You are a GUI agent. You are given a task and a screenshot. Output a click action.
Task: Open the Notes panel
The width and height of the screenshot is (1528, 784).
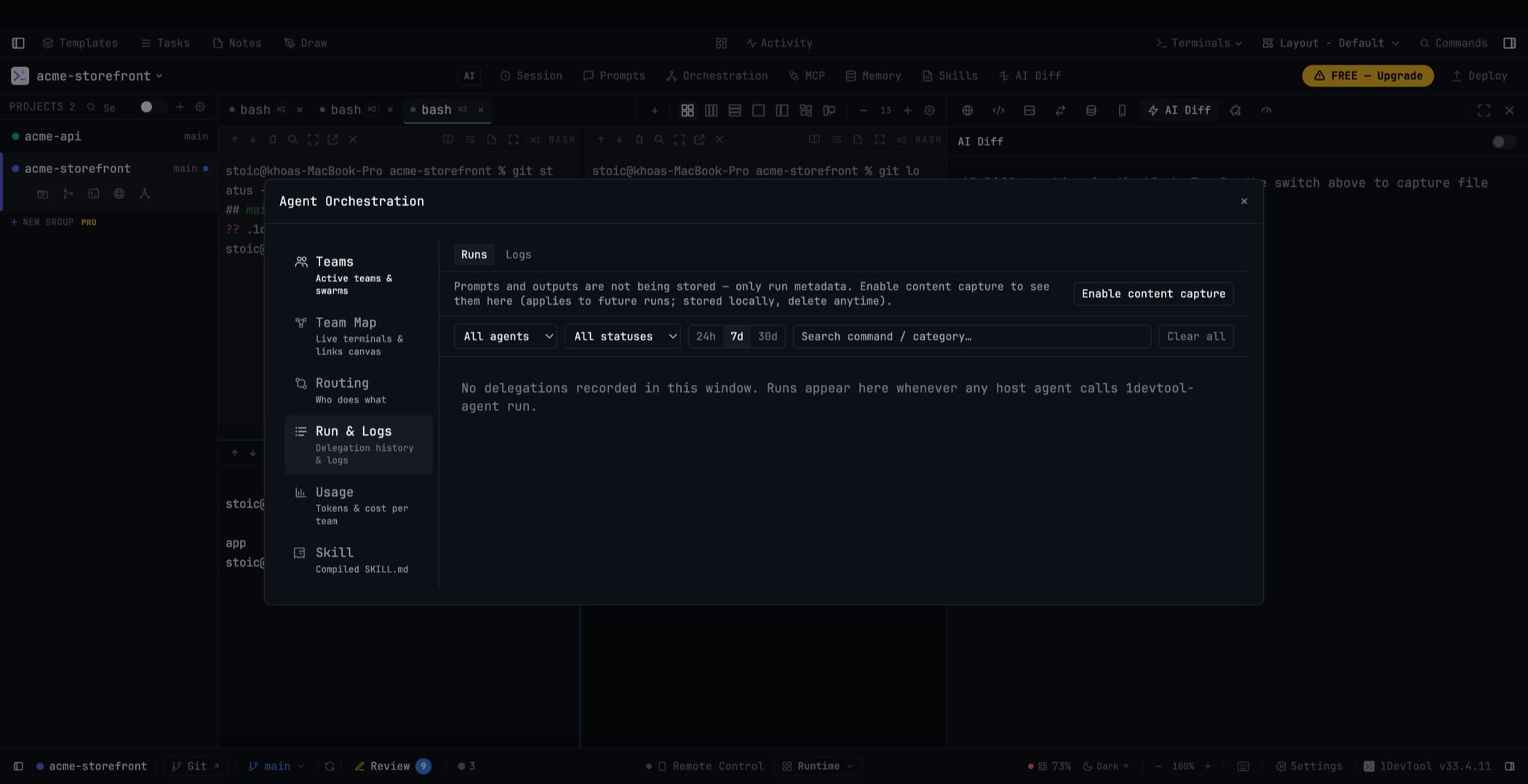[237, 43]
